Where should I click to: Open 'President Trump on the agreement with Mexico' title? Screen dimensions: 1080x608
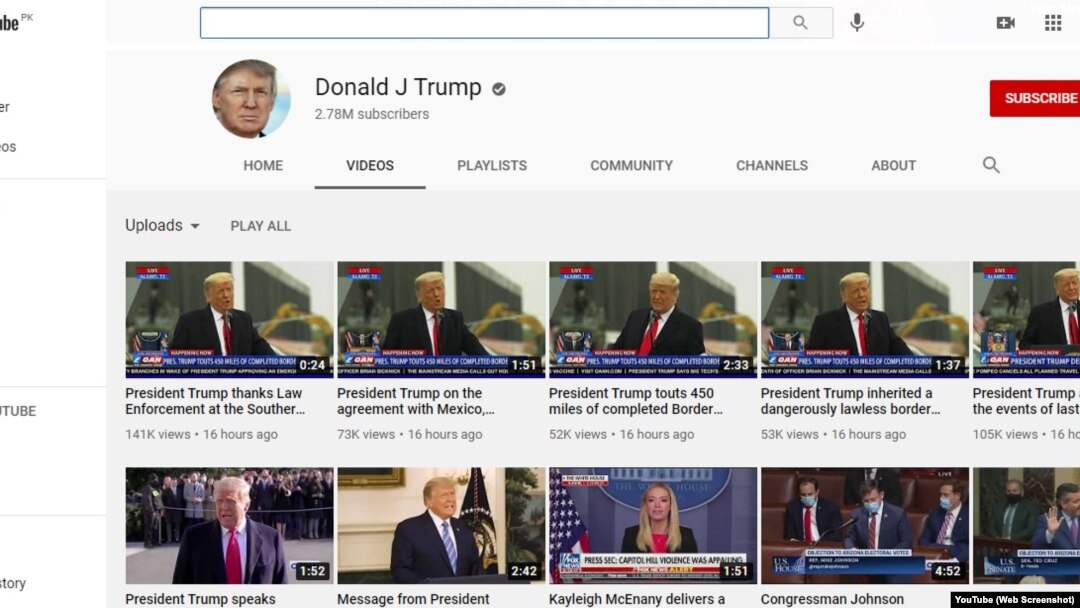415,401
